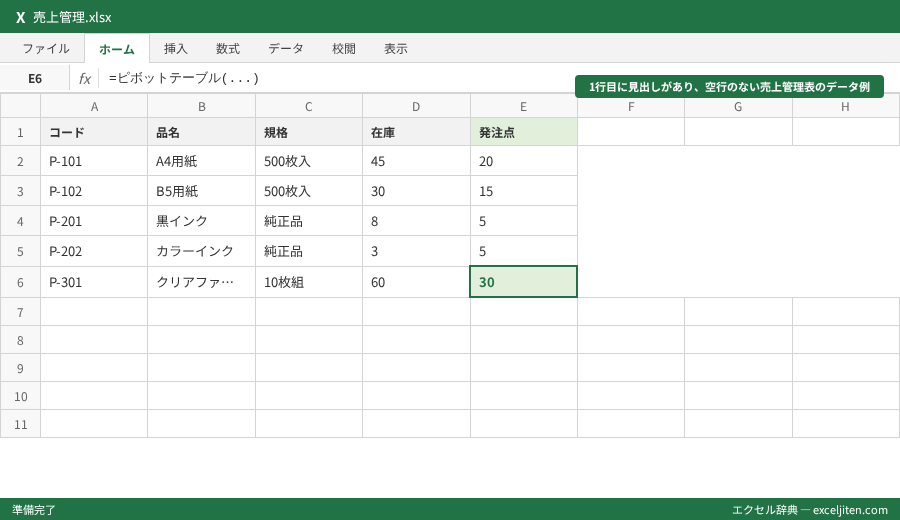Select reorder point cell with value 15
Screen dimensions: 900x520
(523, 191)
